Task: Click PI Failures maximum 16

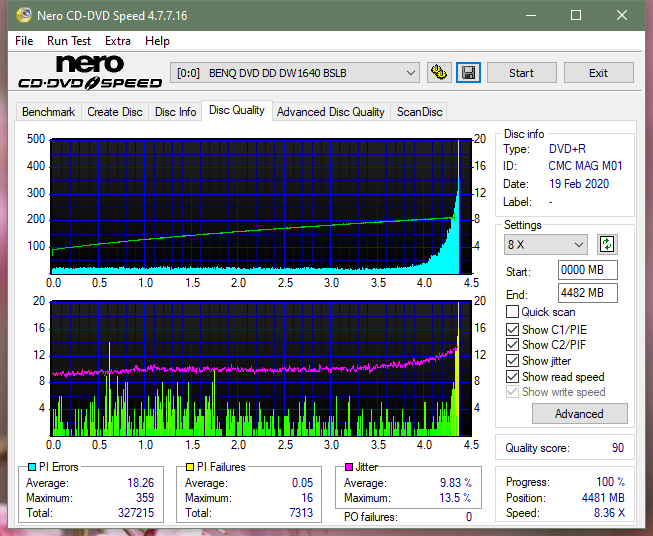Action: (307, 497)
